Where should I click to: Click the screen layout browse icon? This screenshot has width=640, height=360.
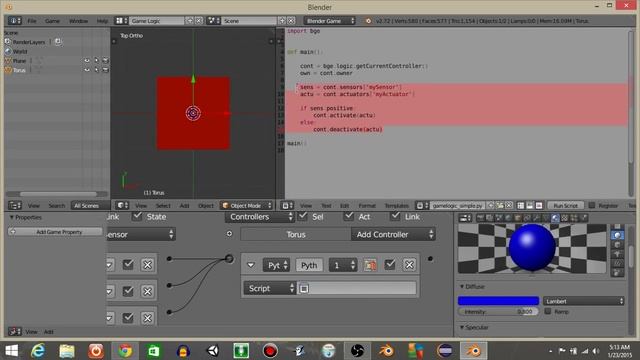pyautogui.click(x=121, y=20)
